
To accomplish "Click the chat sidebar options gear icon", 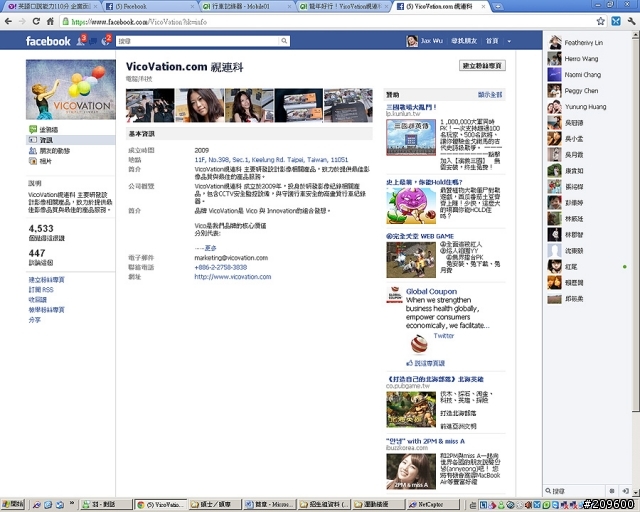I will (612, 491).
